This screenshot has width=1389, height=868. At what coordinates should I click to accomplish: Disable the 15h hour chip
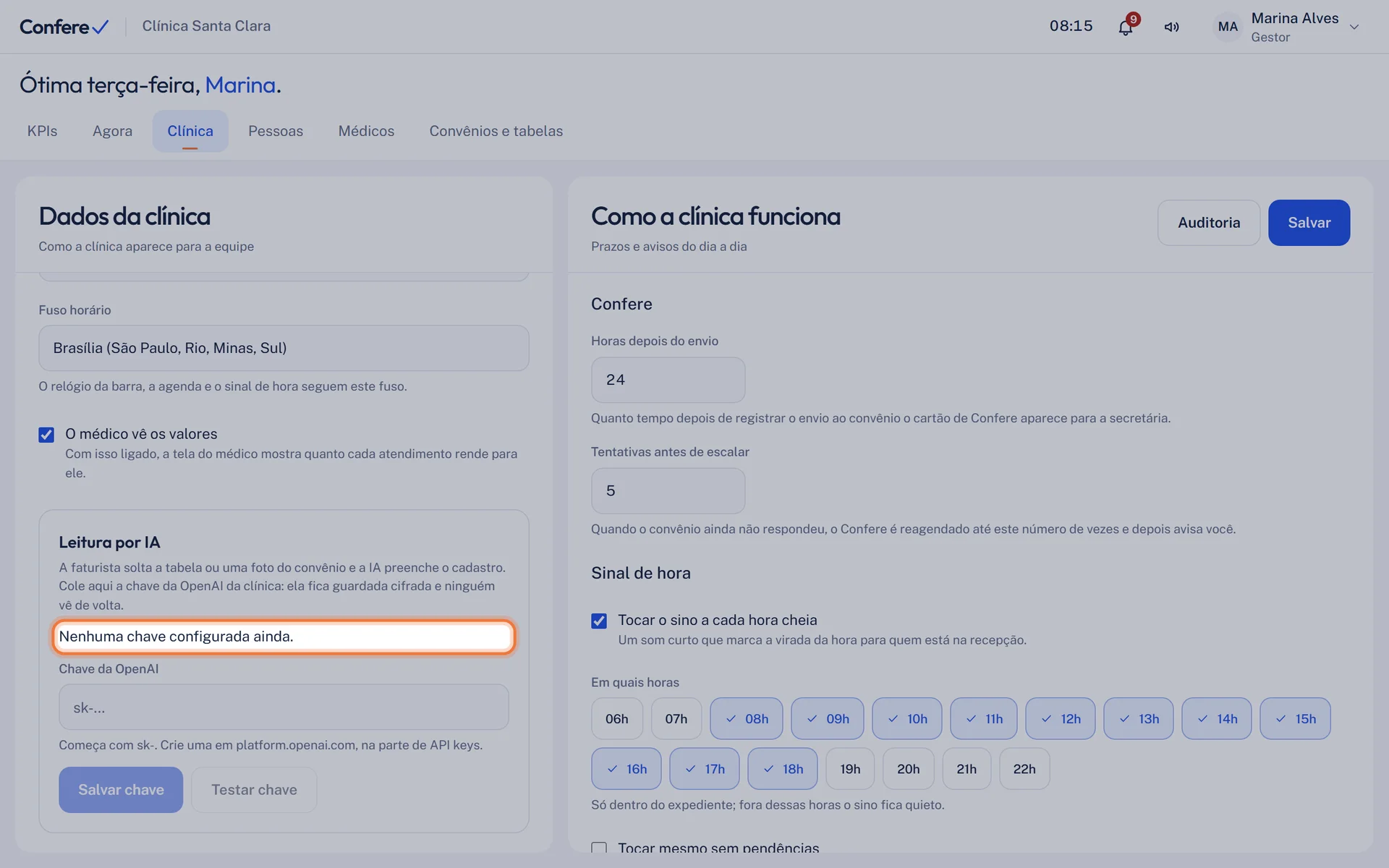point(1296,718)
